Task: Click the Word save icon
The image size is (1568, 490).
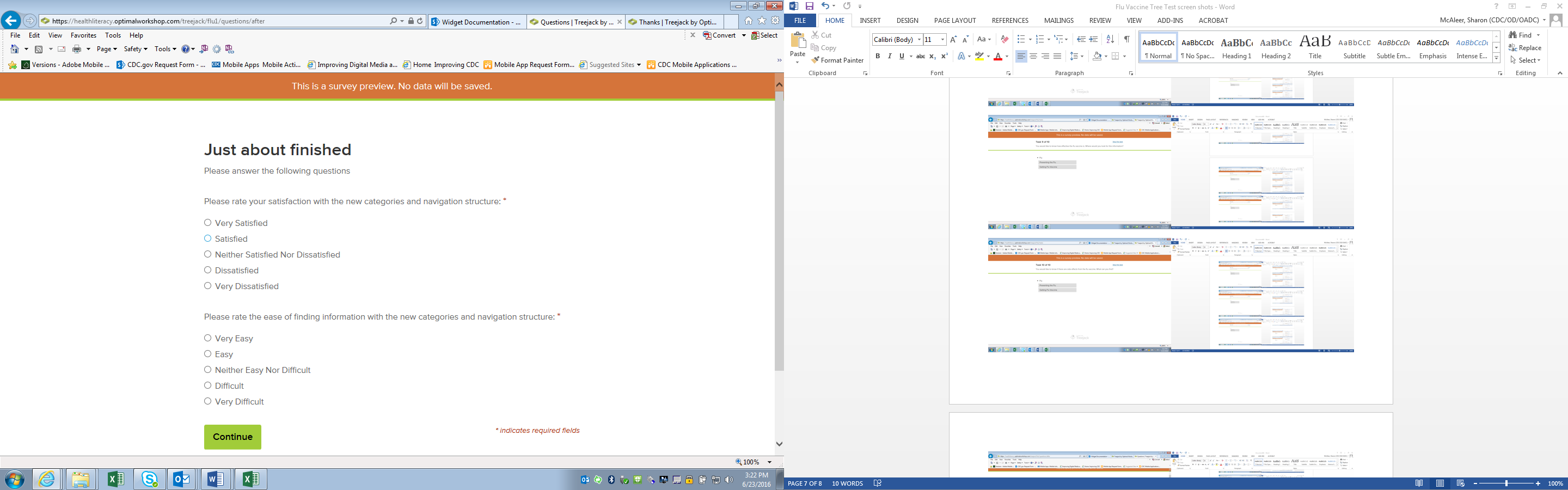Action: point(810,6)
